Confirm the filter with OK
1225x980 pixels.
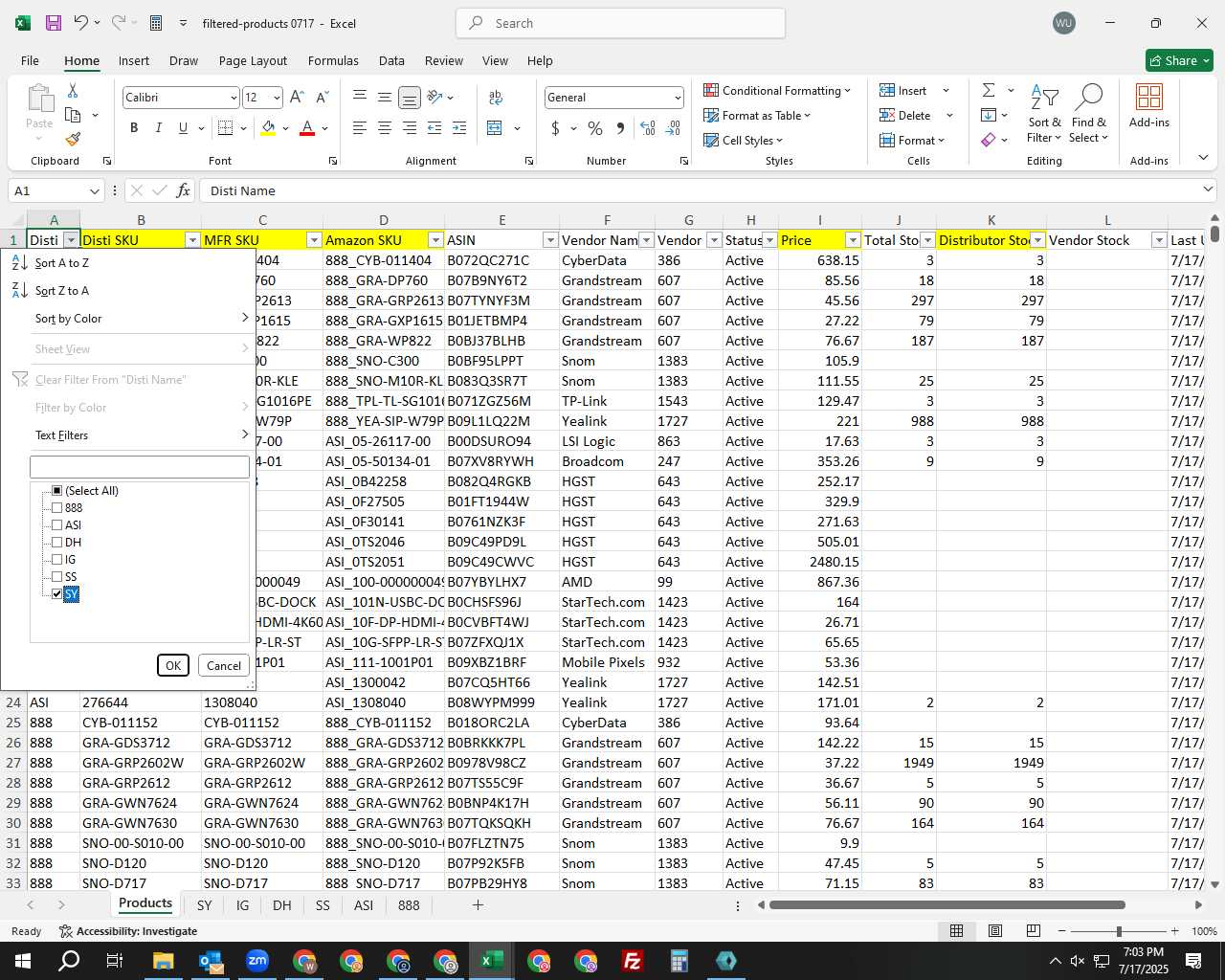click(x=173, y=665)
